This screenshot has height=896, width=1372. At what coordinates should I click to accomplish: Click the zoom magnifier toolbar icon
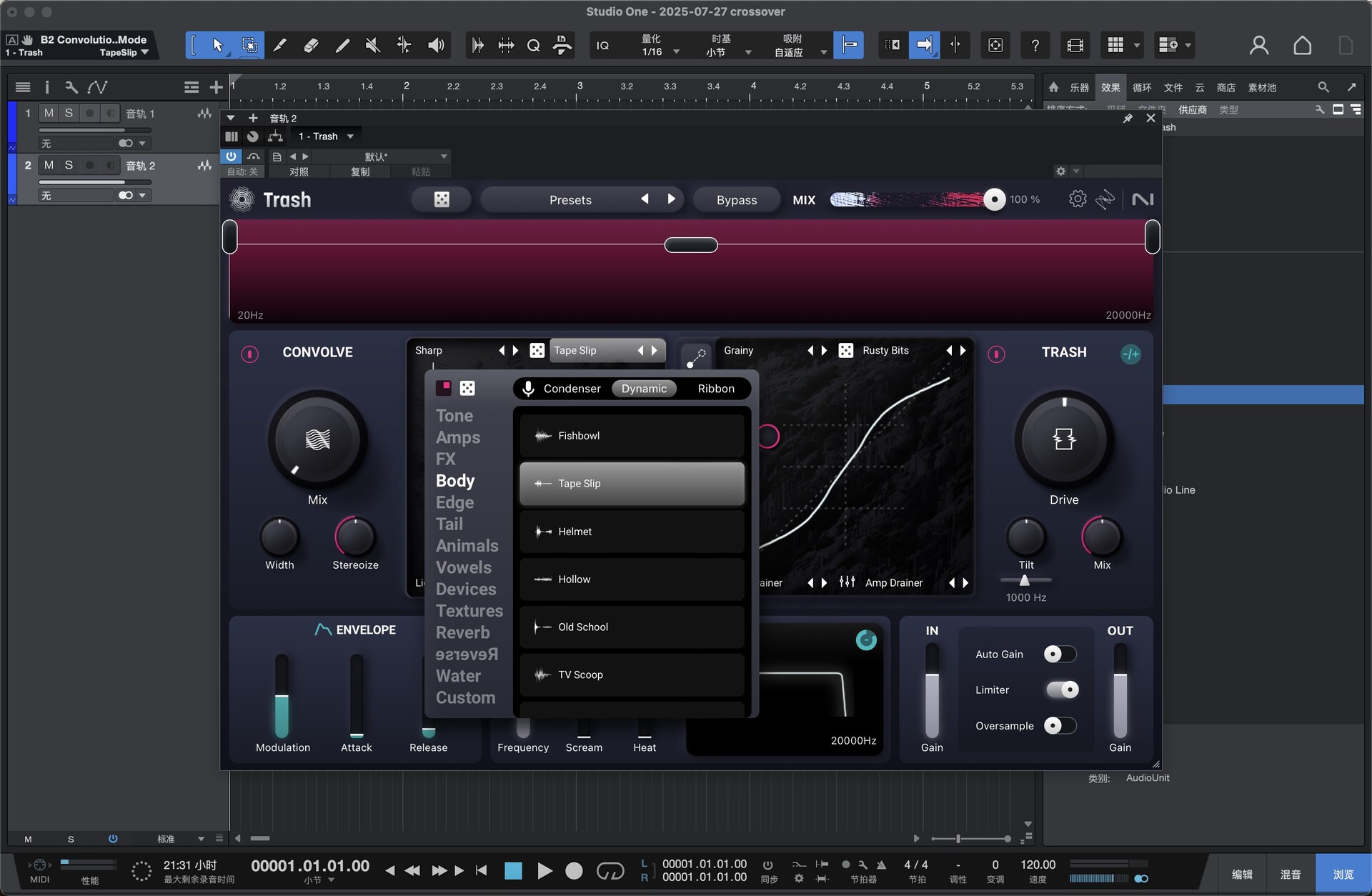[x=533, y=46]
